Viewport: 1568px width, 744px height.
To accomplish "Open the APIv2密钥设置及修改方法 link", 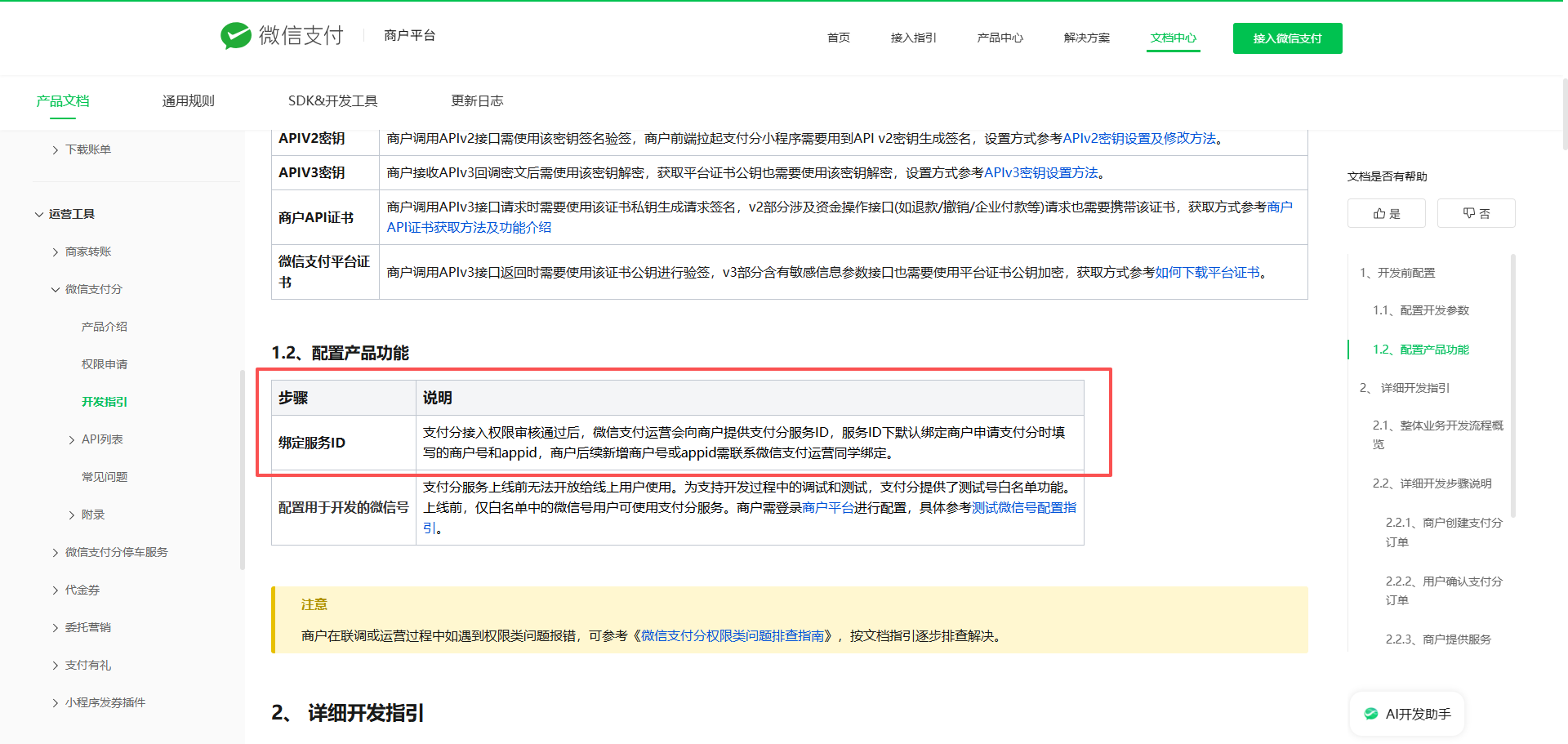I will pyautogui.click(x=1139, y=138).
